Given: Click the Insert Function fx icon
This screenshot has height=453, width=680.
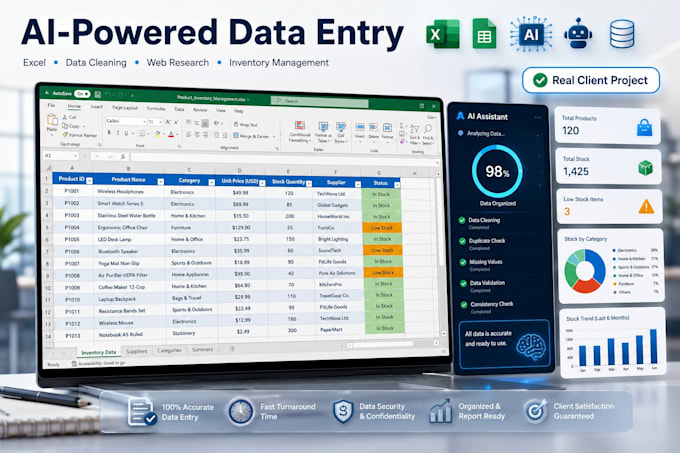Looking at the screenshot, I should click(x=123, y=156).
